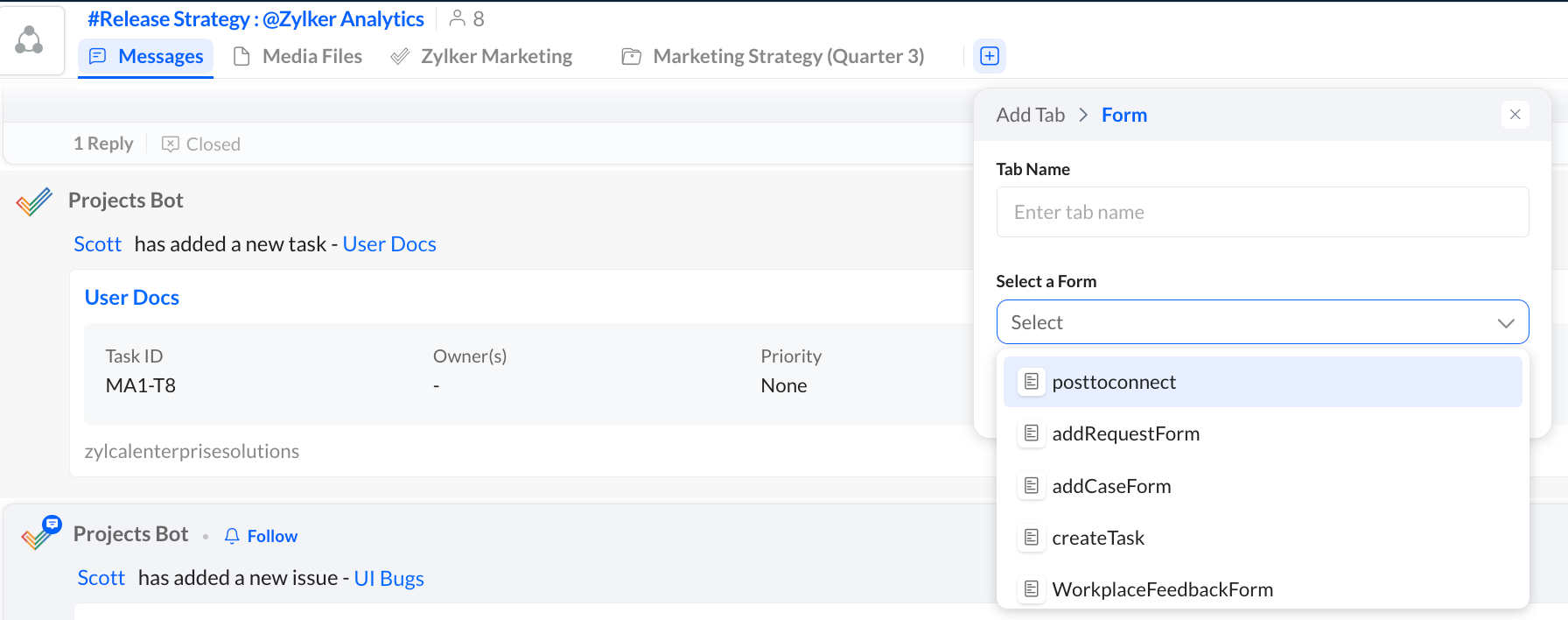Click the Projects Bot avatar for UI Bugs

tap(41, 532)
